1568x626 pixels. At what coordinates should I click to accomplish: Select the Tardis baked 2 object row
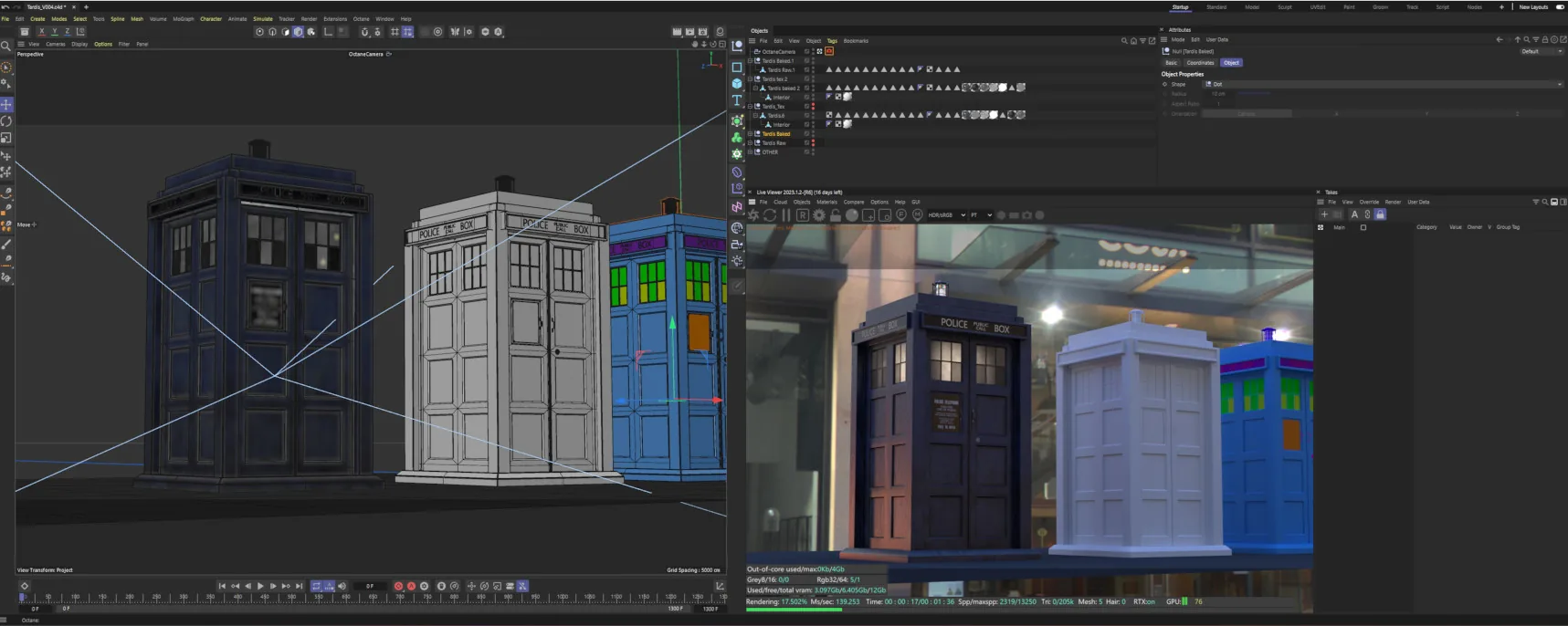point(783,89)
